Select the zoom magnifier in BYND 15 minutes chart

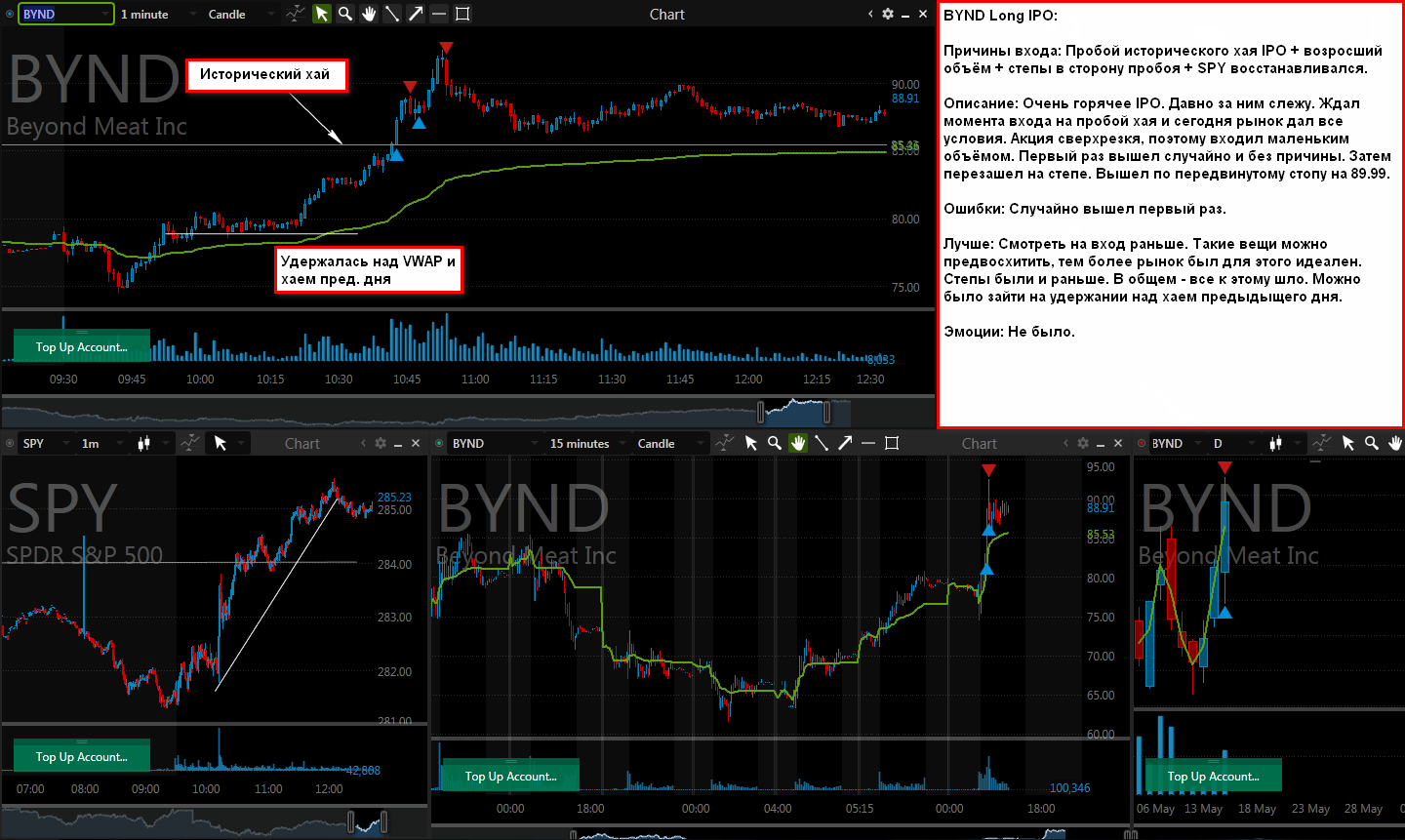[x=774, y=443]
